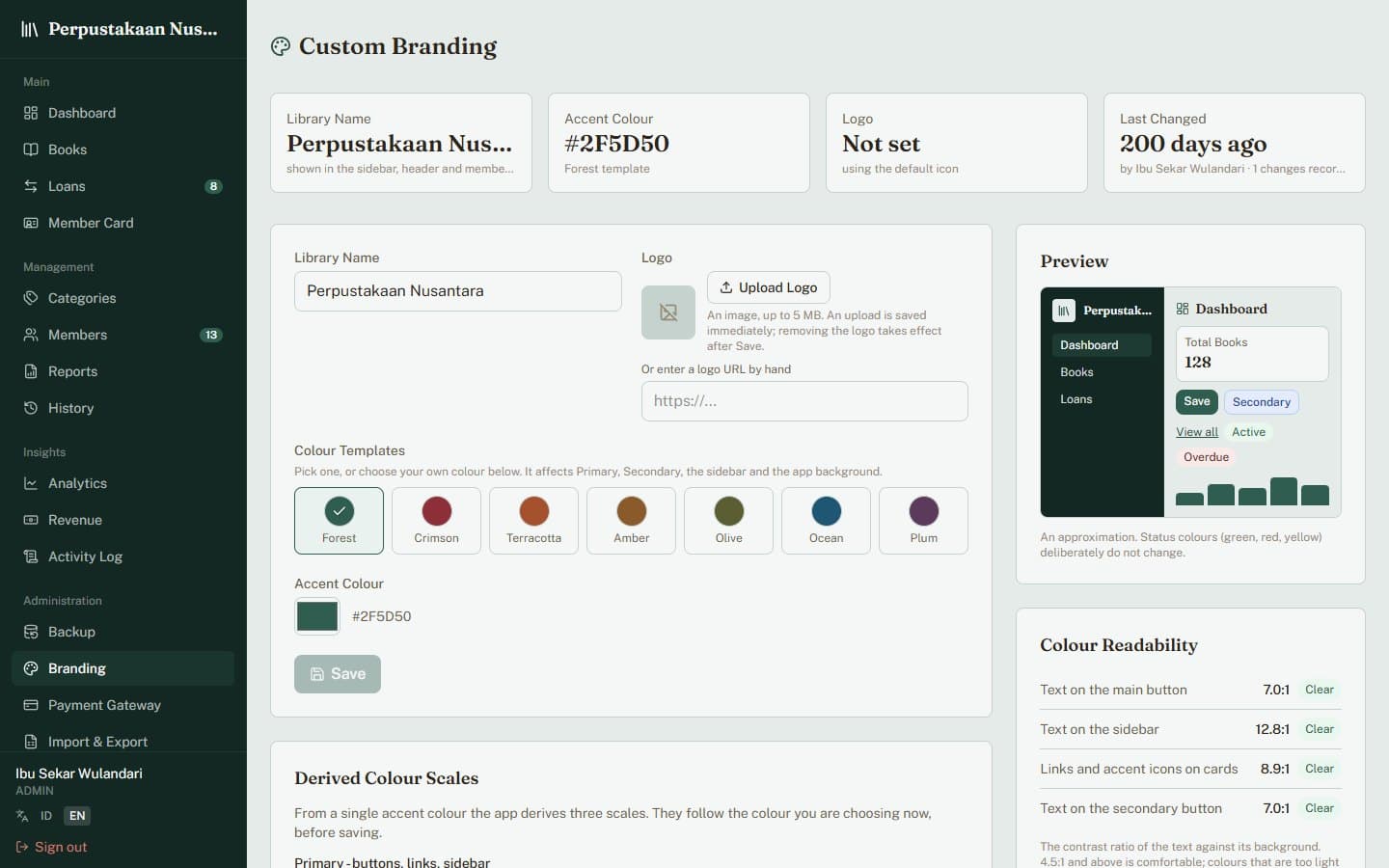
Task: Select the Crimson colour template
Action: [x=436, y=521]
